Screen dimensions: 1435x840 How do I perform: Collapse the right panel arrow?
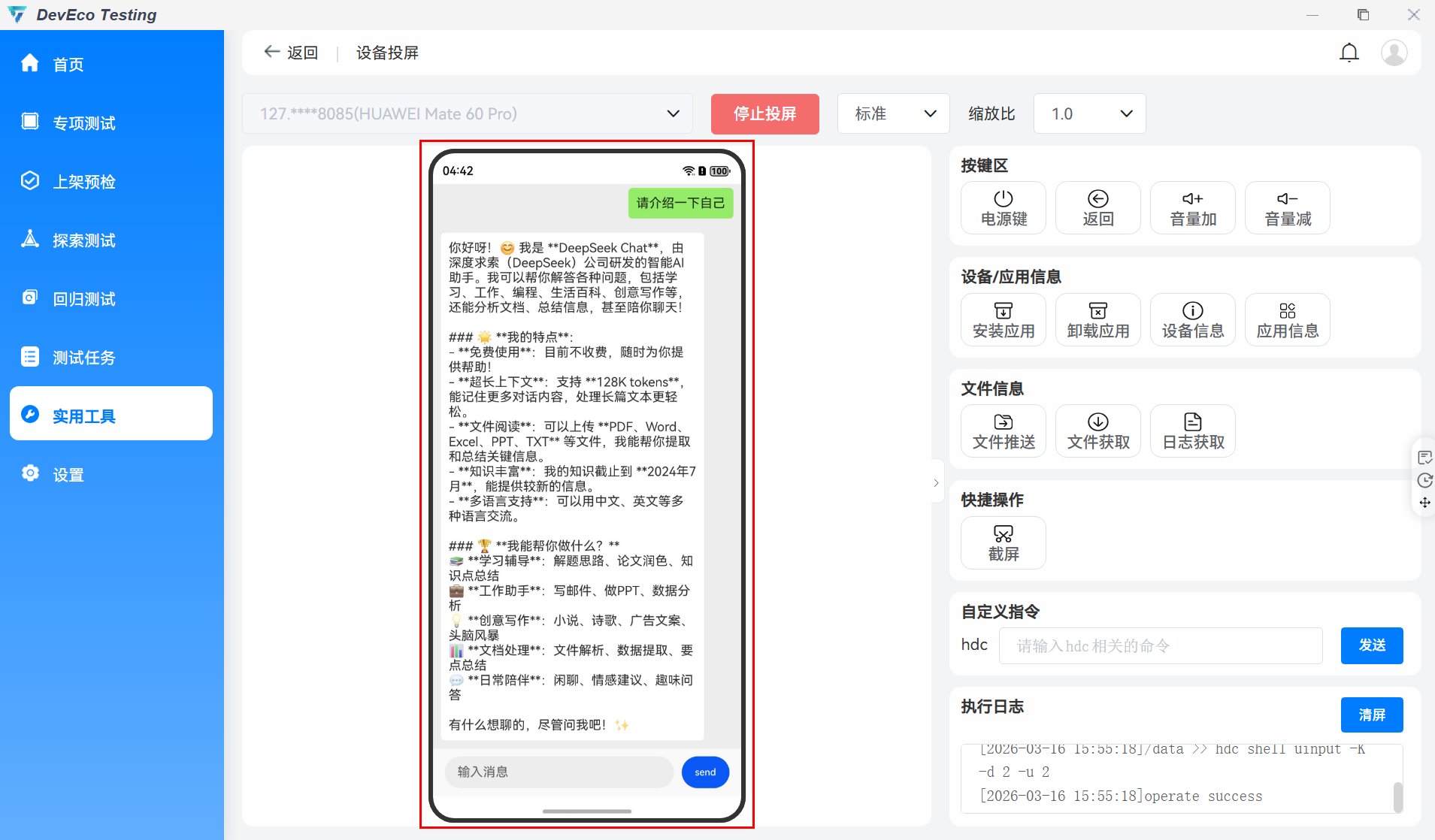(x=937, y=482)
